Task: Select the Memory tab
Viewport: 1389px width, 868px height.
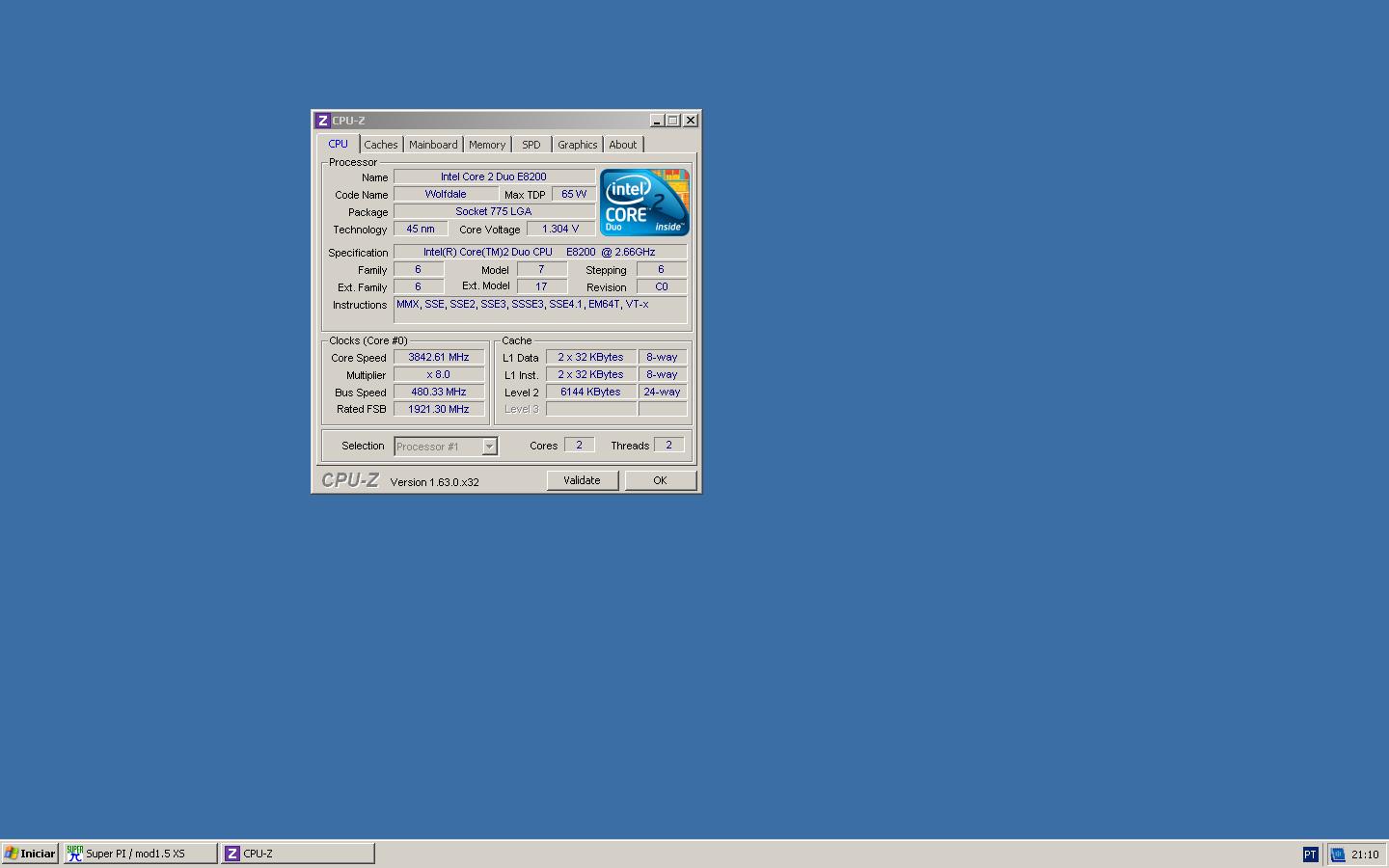Action: click(487, 145)
